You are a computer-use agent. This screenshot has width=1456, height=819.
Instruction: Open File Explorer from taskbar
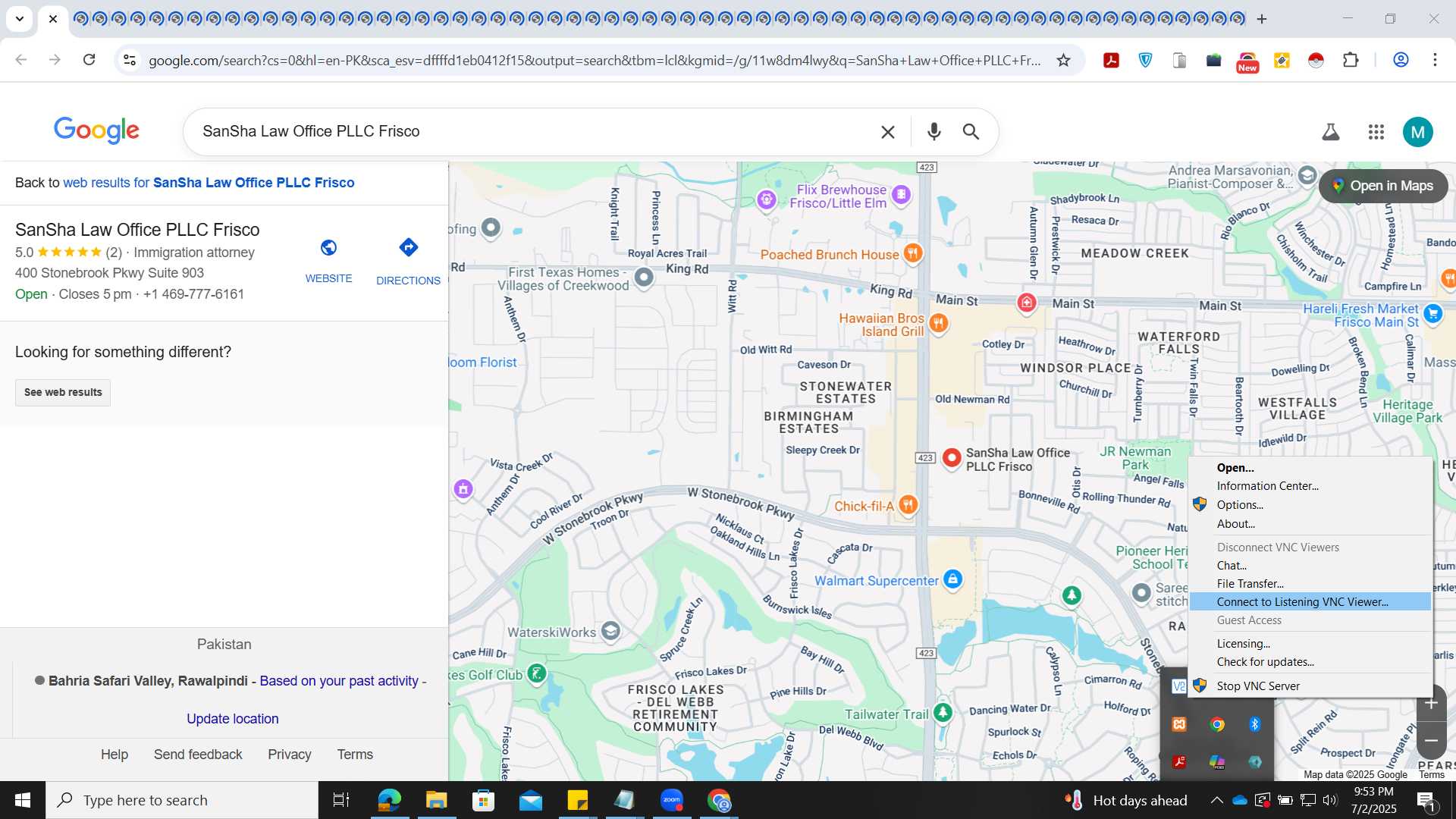click(436, 800)
